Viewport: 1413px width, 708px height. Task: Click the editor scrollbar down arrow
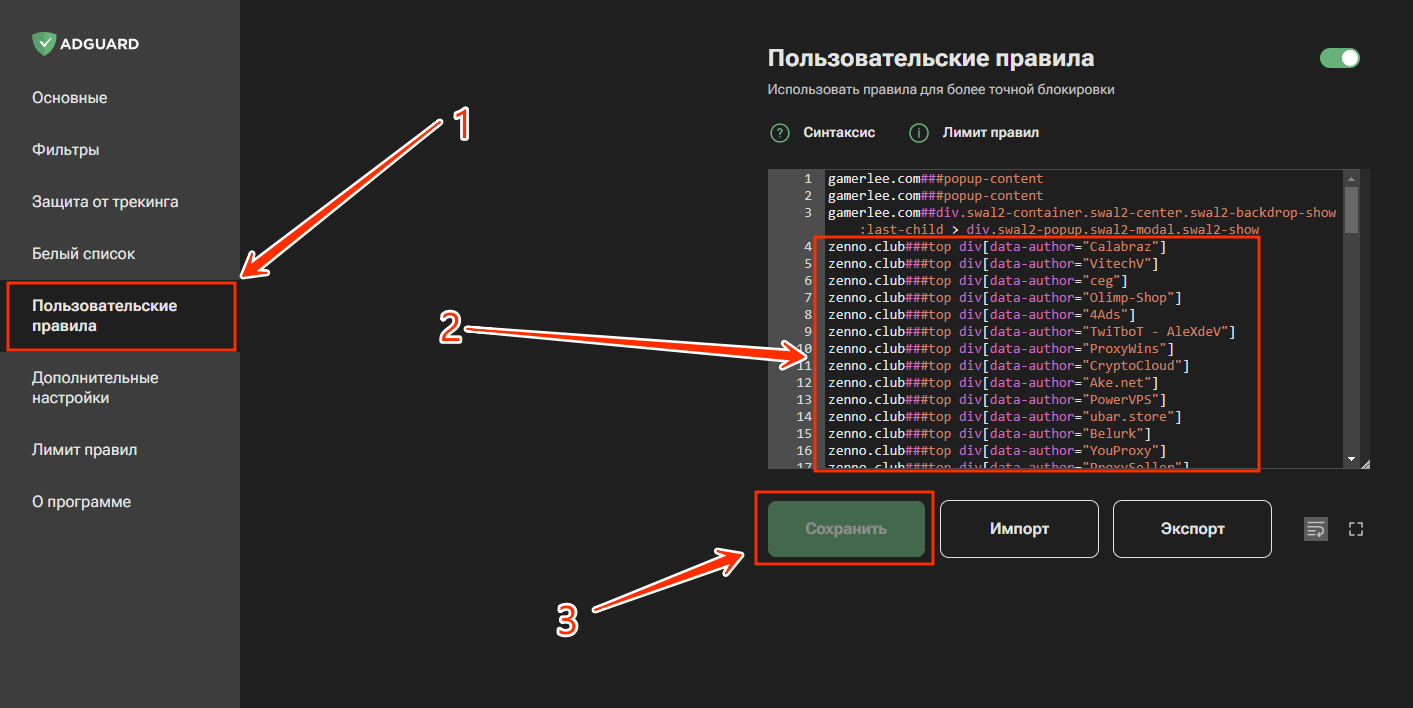pos(1351,459)
